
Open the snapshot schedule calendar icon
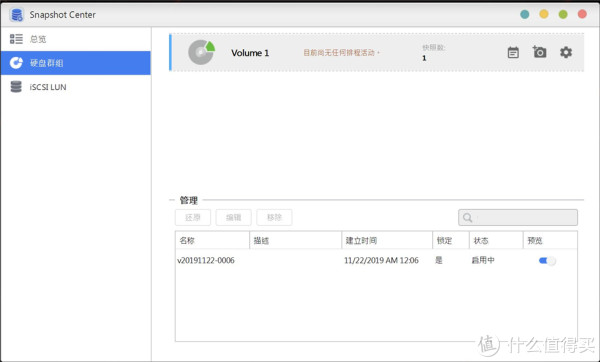(513, 52)
